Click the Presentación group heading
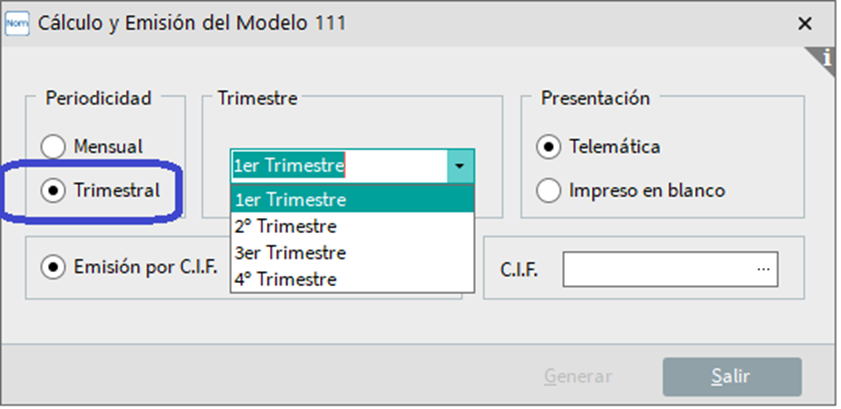841x409 pixels. pyautogui.click(x=595, y=98)
